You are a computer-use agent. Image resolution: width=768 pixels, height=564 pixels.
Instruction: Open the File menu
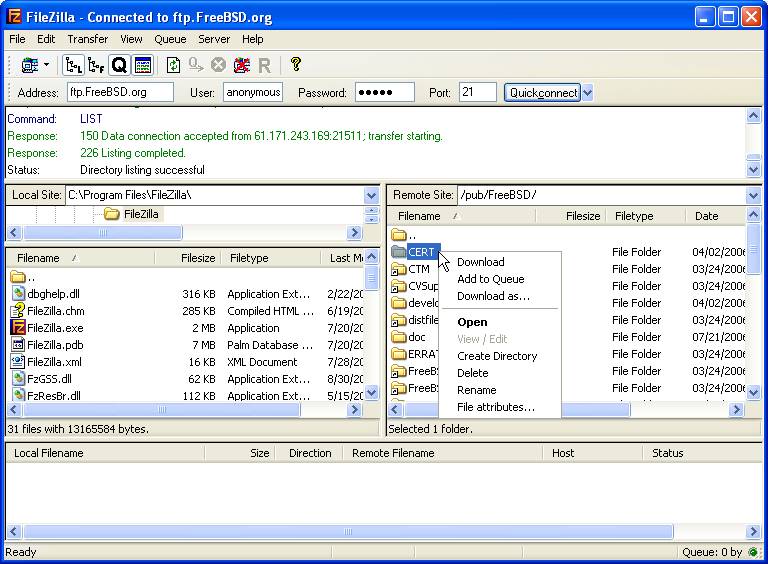17,39
